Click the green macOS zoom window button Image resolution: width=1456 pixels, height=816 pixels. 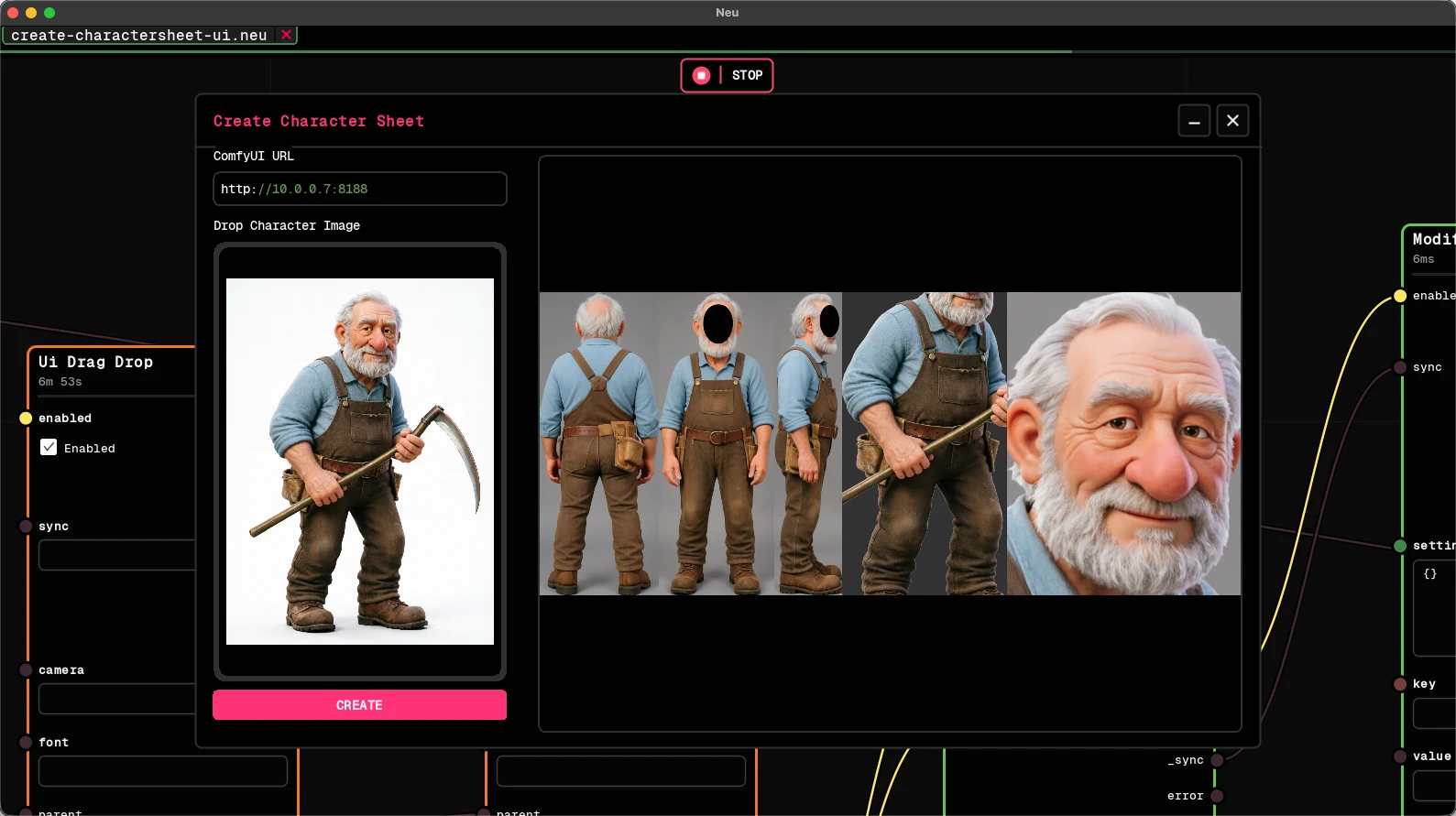coord(49,13)
